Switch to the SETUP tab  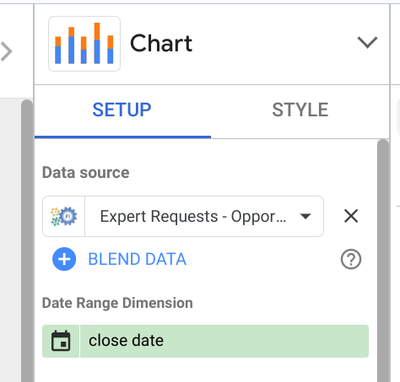pyautogui.click(x=122, y=110)
